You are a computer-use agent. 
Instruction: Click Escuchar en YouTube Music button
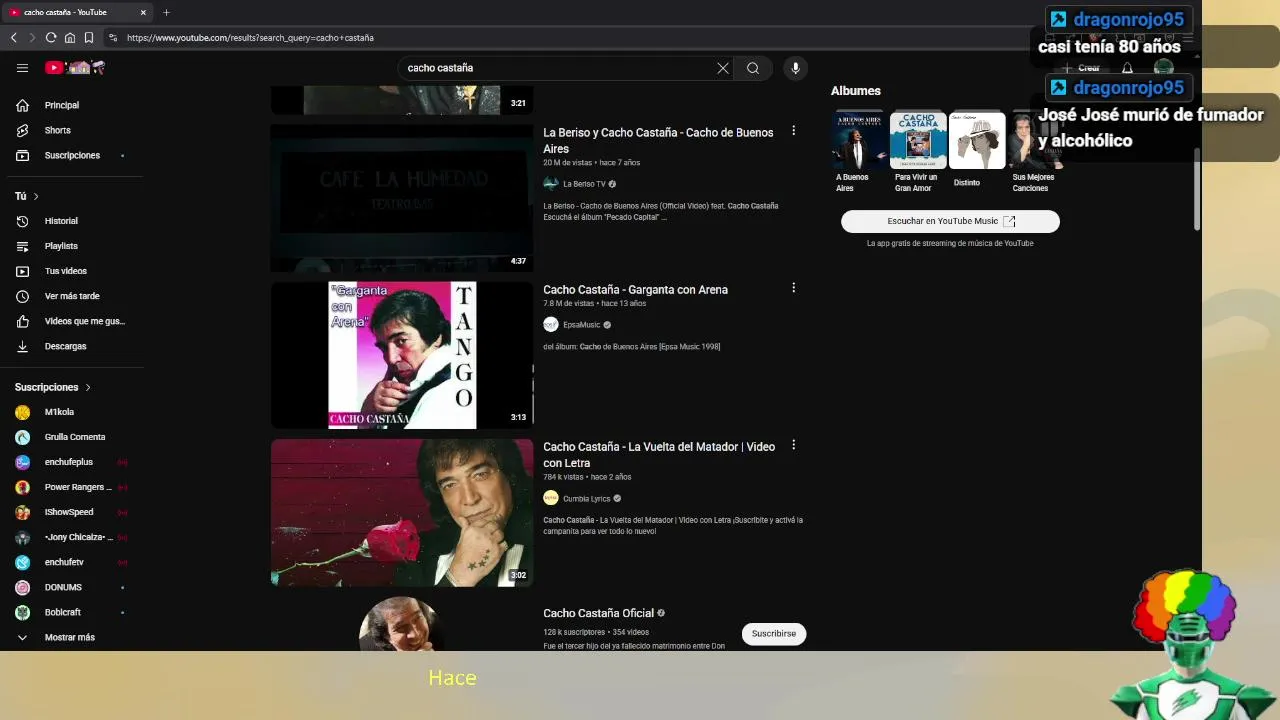point(950,221)
